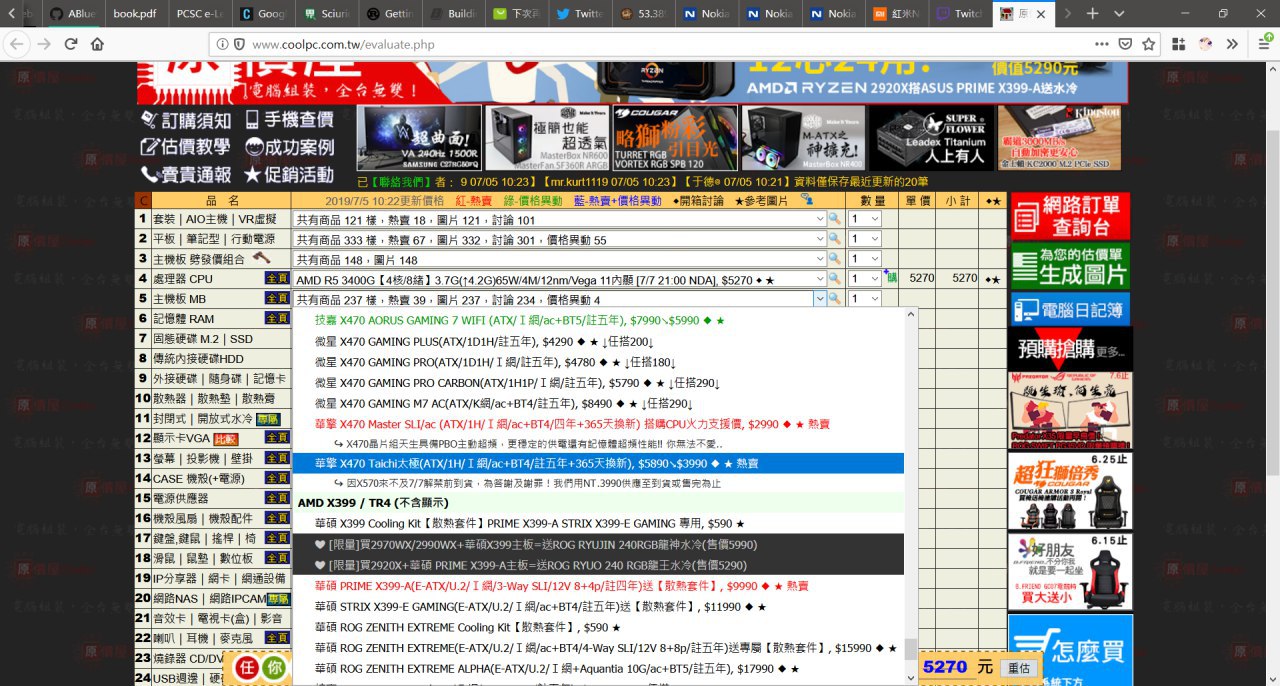The height and width of the screenshot is (686, 1280).
Task: Open a new browser tab
Action: click(x=1092, y=14)
